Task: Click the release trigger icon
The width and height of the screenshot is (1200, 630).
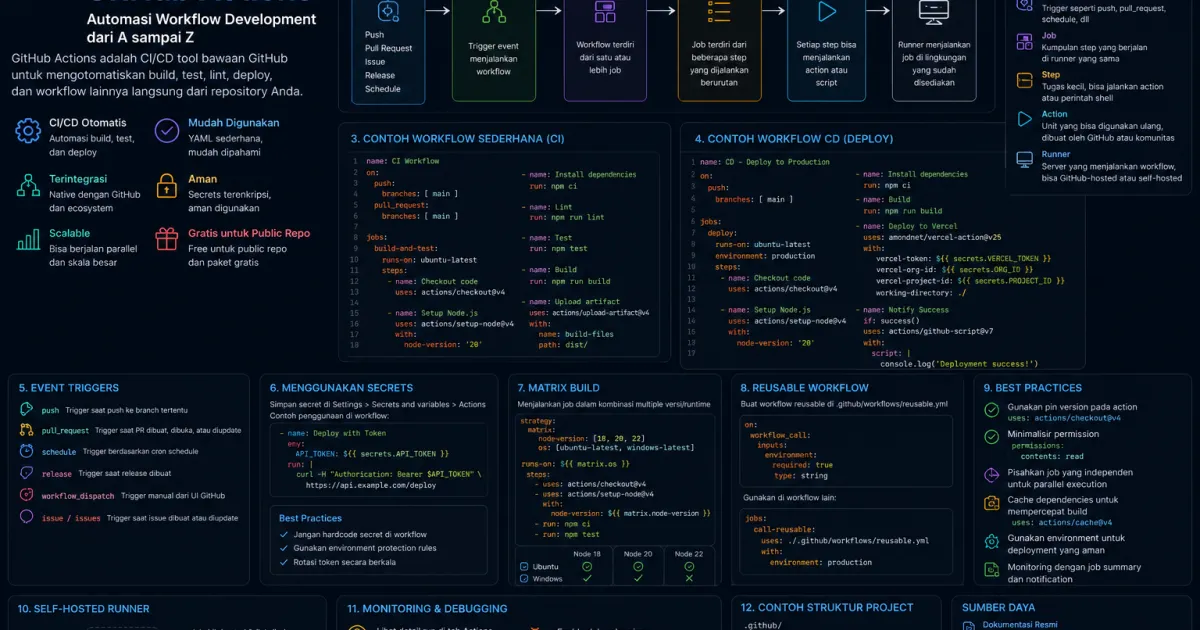Action: click(x=26, y=473)
